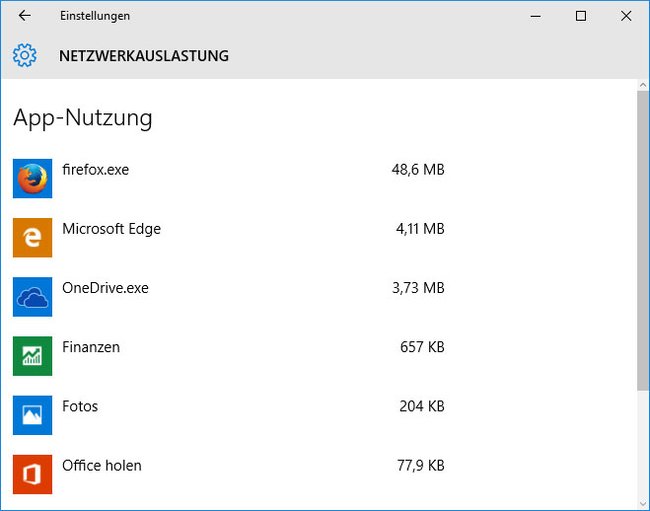
Task: Go back with the arrow button
Action: point(24,16)
